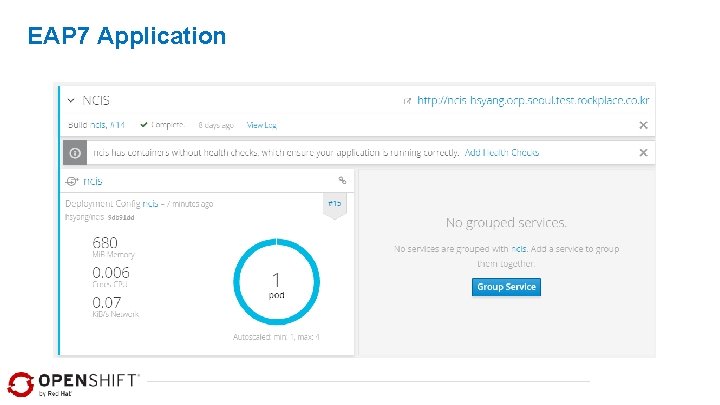Close the health checks warning
720x405 pixels.
(x=643, y=152)
